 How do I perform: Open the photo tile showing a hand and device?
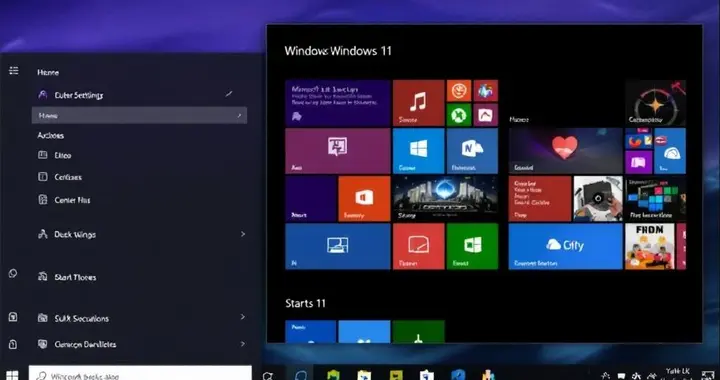598,199
